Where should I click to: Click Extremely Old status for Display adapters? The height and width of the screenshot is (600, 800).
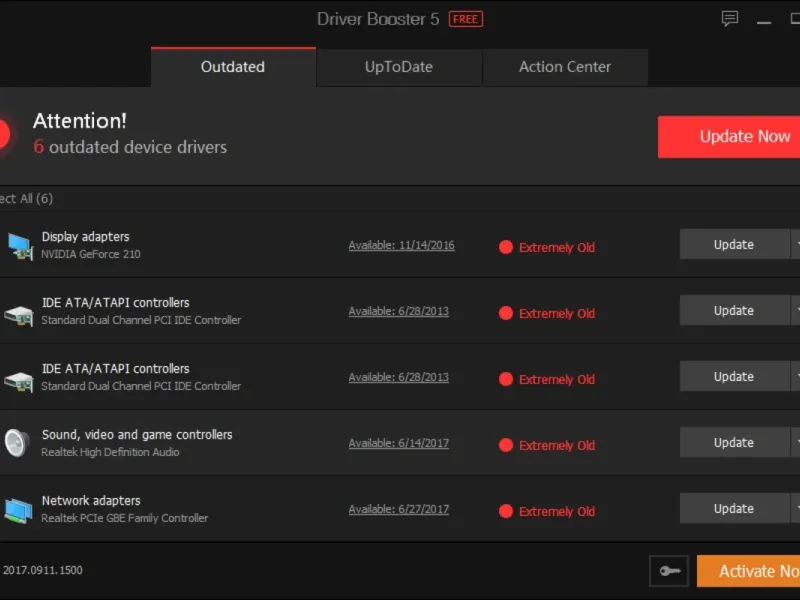557,247
